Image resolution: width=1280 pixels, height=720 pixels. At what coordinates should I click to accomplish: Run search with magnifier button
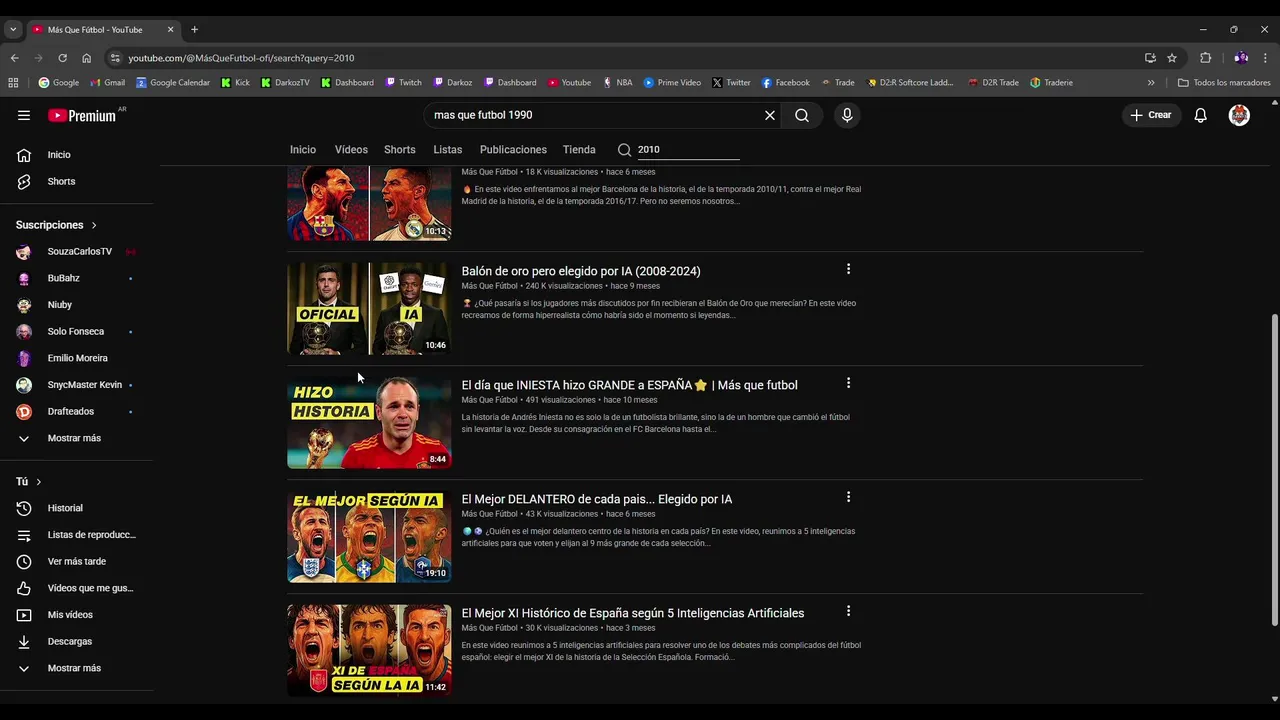coord(802,115)
